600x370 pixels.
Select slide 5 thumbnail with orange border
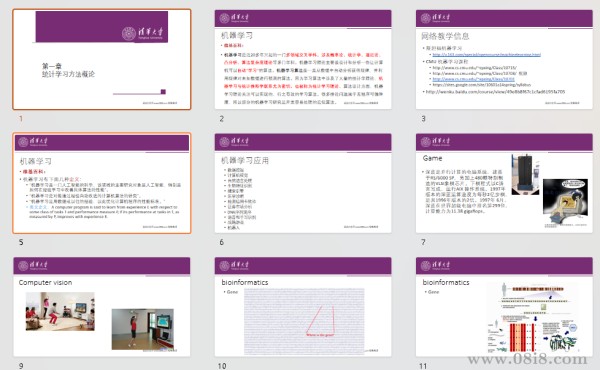pyautogui.click(x=102, y=183)
